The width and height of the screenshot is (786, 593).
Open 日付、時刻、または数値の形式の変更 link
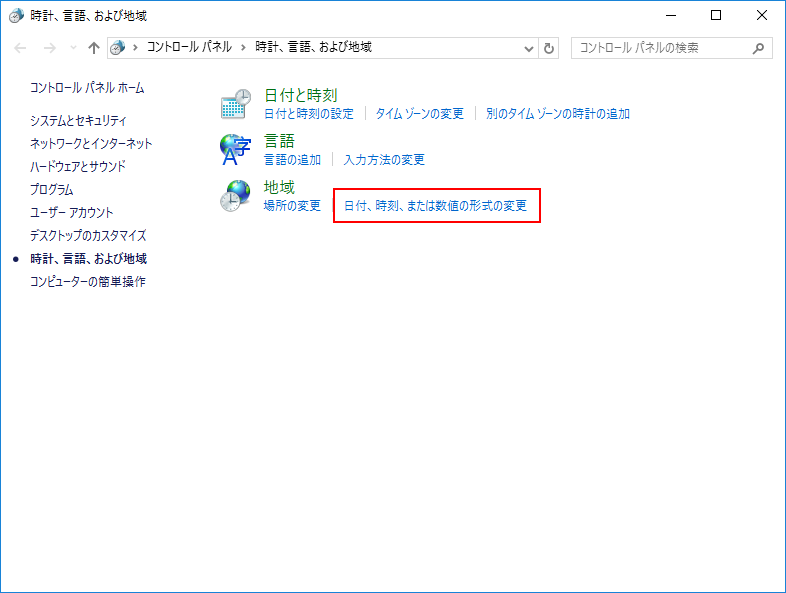pyautogui.click(x=435, y=206)
